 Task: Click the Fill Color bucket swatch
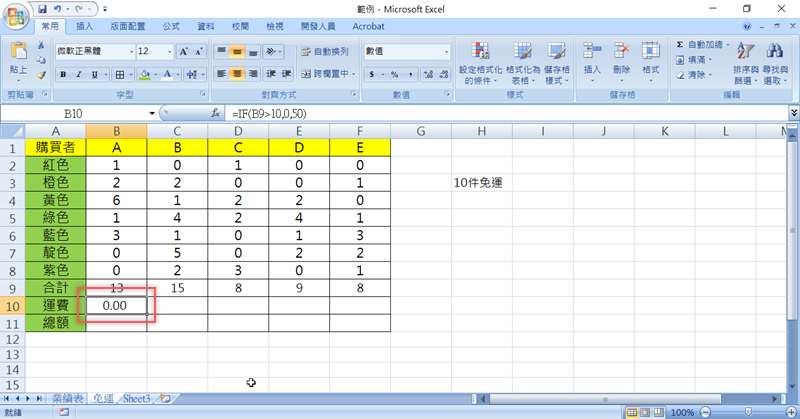click(x=145, y=75)
